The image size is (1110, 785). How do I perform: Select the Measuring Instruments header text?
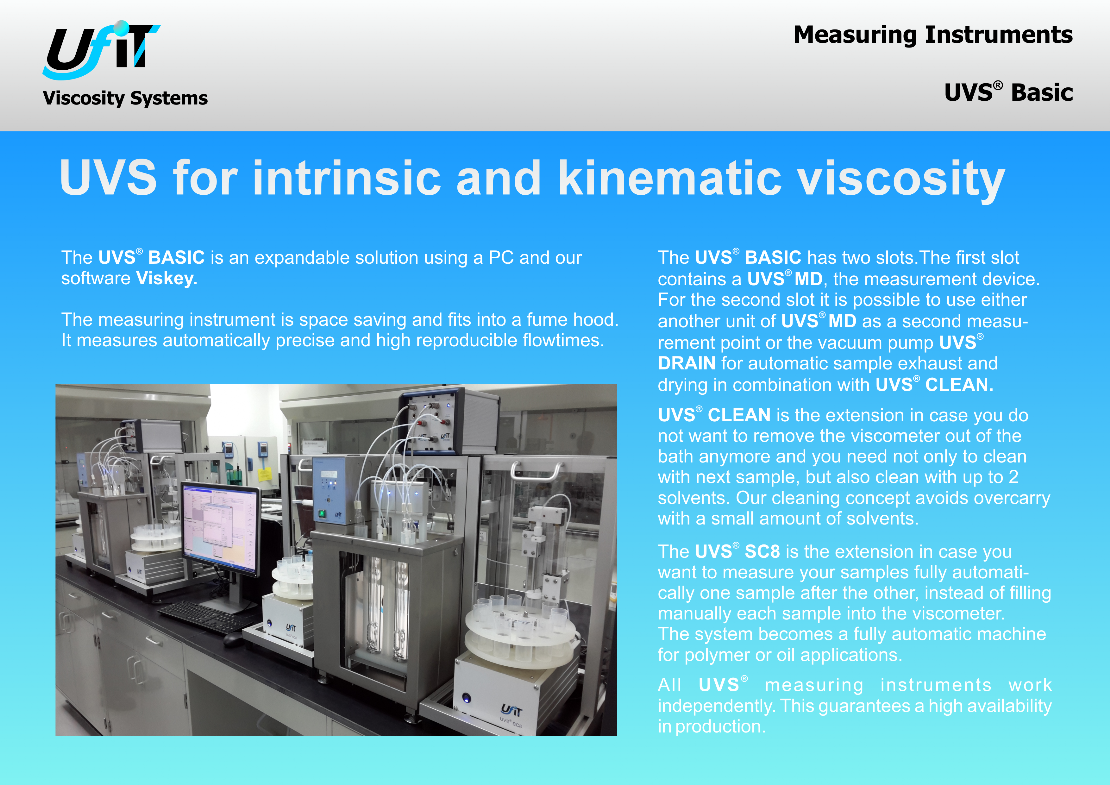point(932,35)
